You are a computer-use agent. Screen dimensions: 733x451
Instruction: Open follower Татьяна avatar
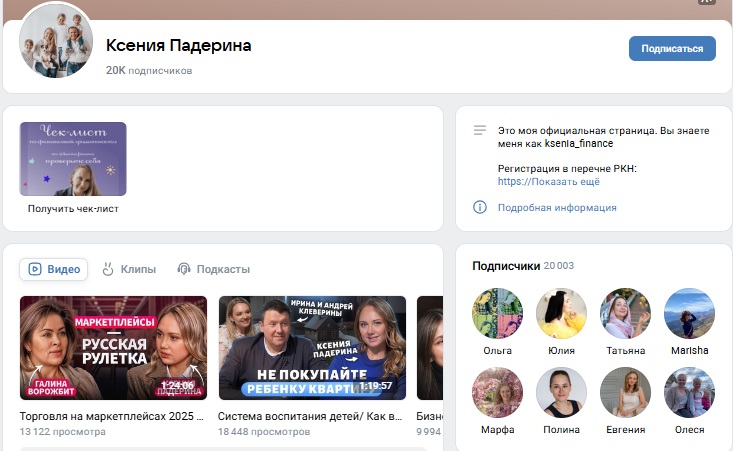(x=625, y=313)
